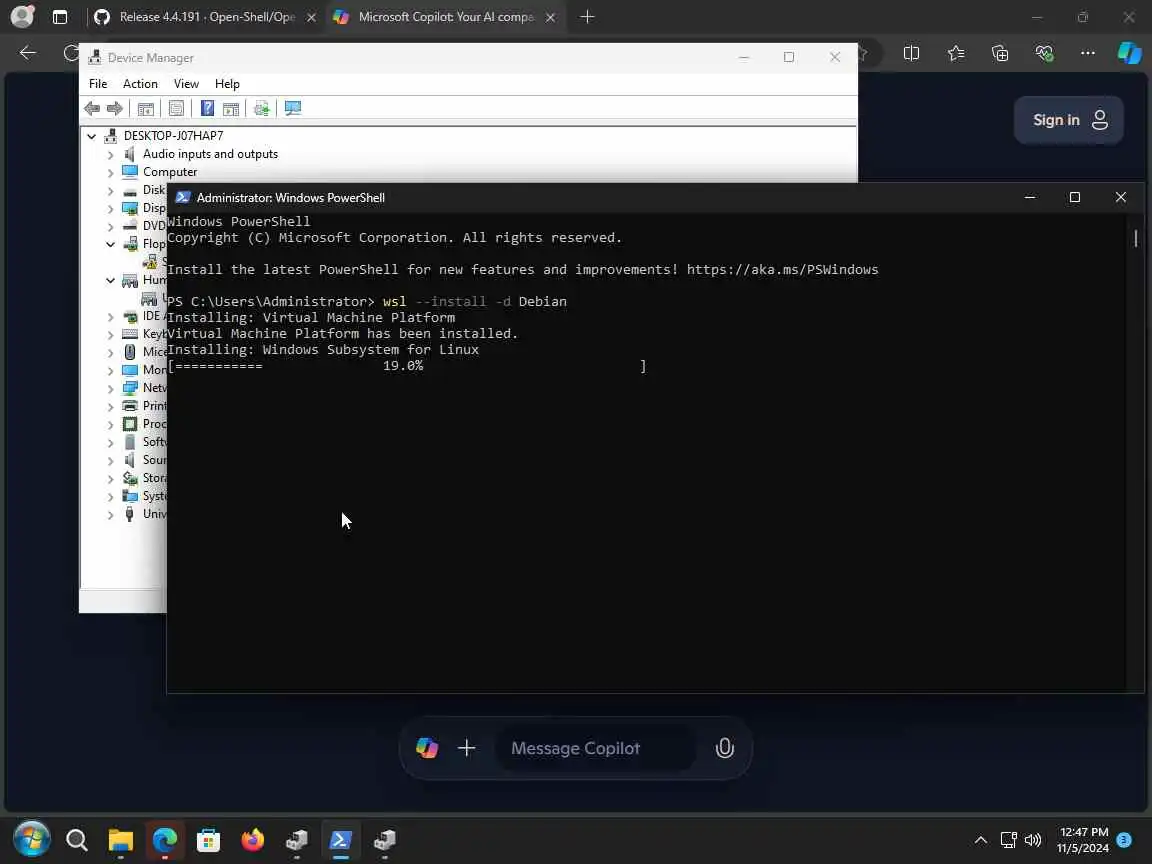This screenshot has height=864, width=1152.
Task: Expand Display adapters node chevron
Action: pyautogui.click(x=110, y=209)
